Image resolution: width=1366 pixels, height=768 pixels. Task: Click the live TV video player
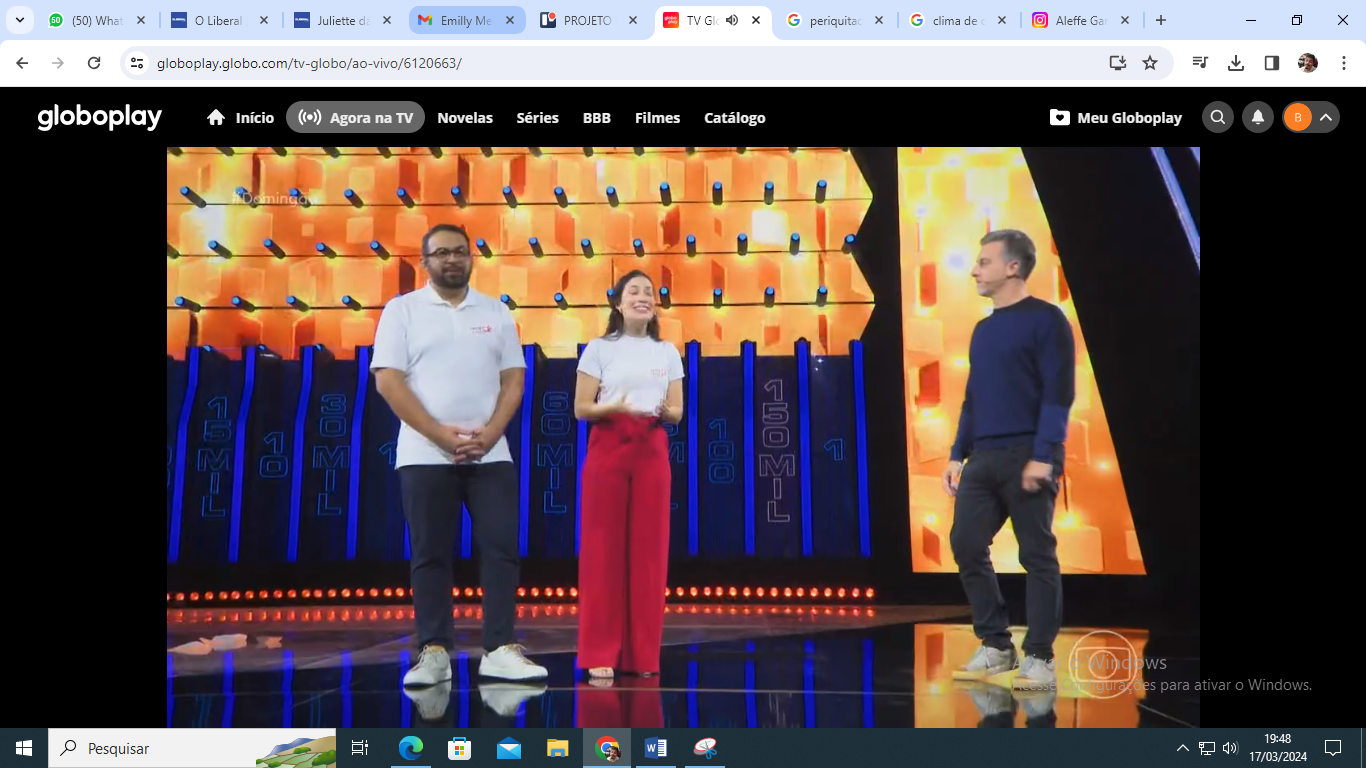tap(683, 437)
